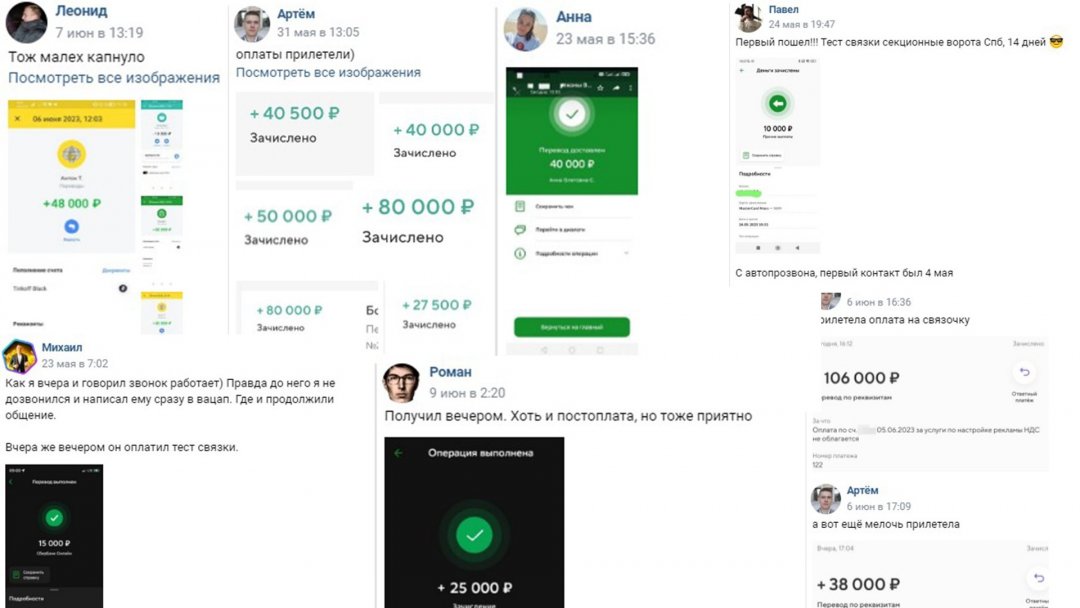Click Посмотреть все изображения under Леонид's post
This screenshot has height=608, width=1080.
(x=114, y=78)
